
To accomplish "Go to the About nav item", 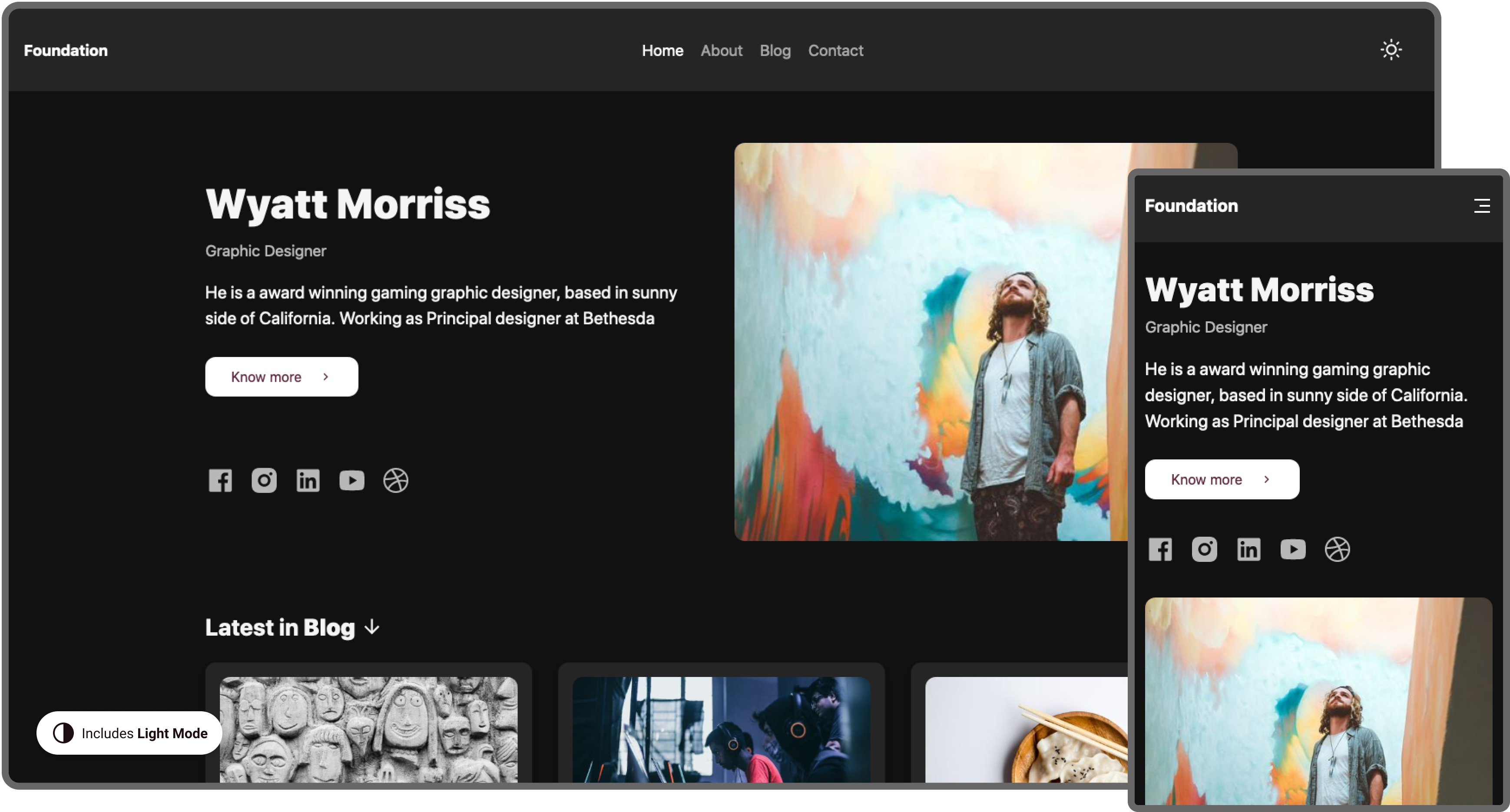I will (x=721, y=50).
